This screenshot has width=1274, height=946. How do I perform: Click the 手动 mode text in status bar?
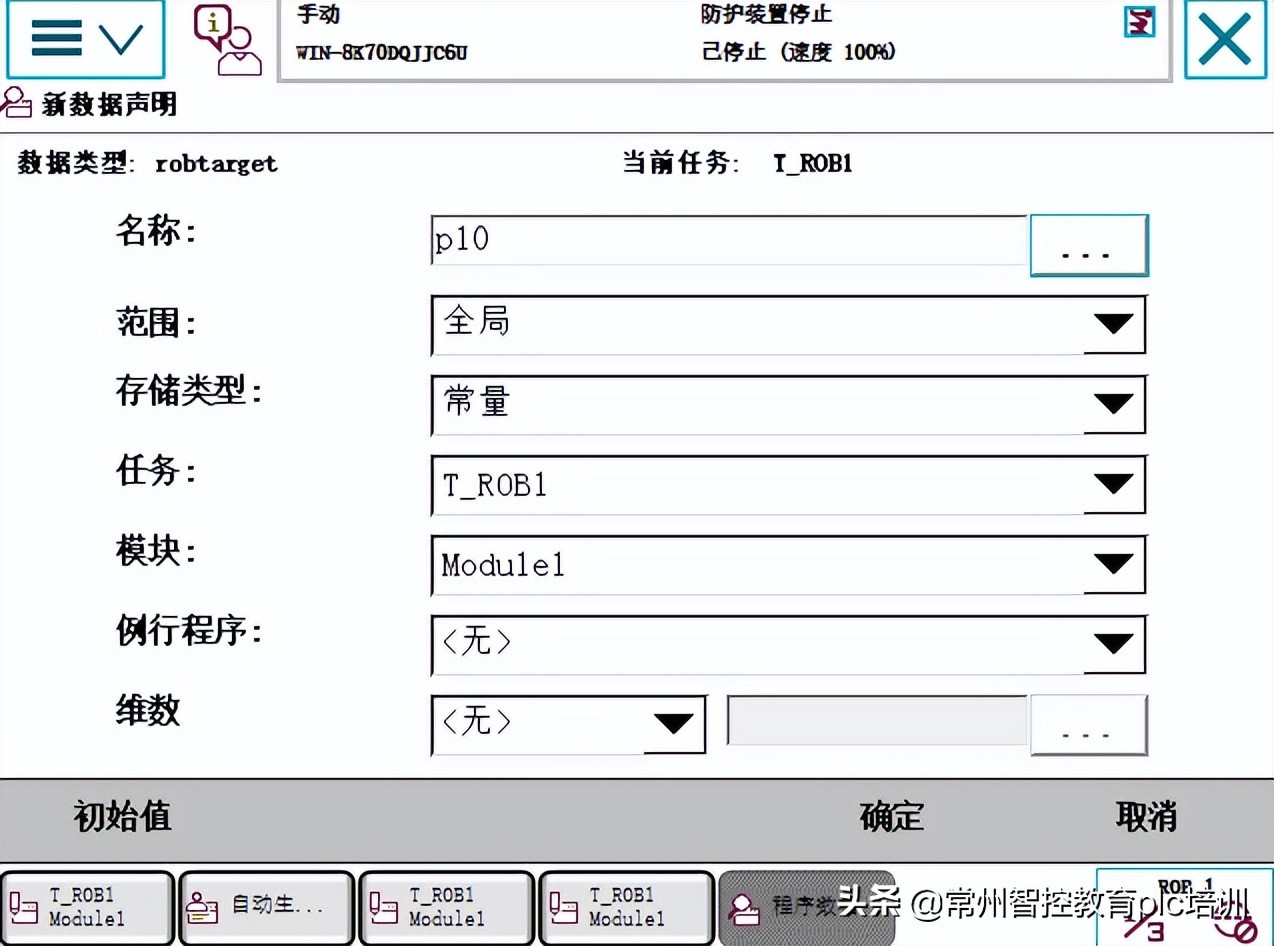[x=318, y=15]
